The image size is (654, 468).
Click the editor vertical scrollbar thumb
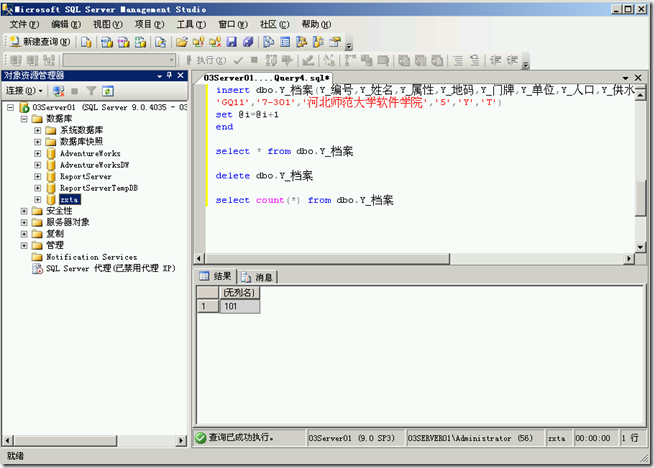click(x=641, y=198)
